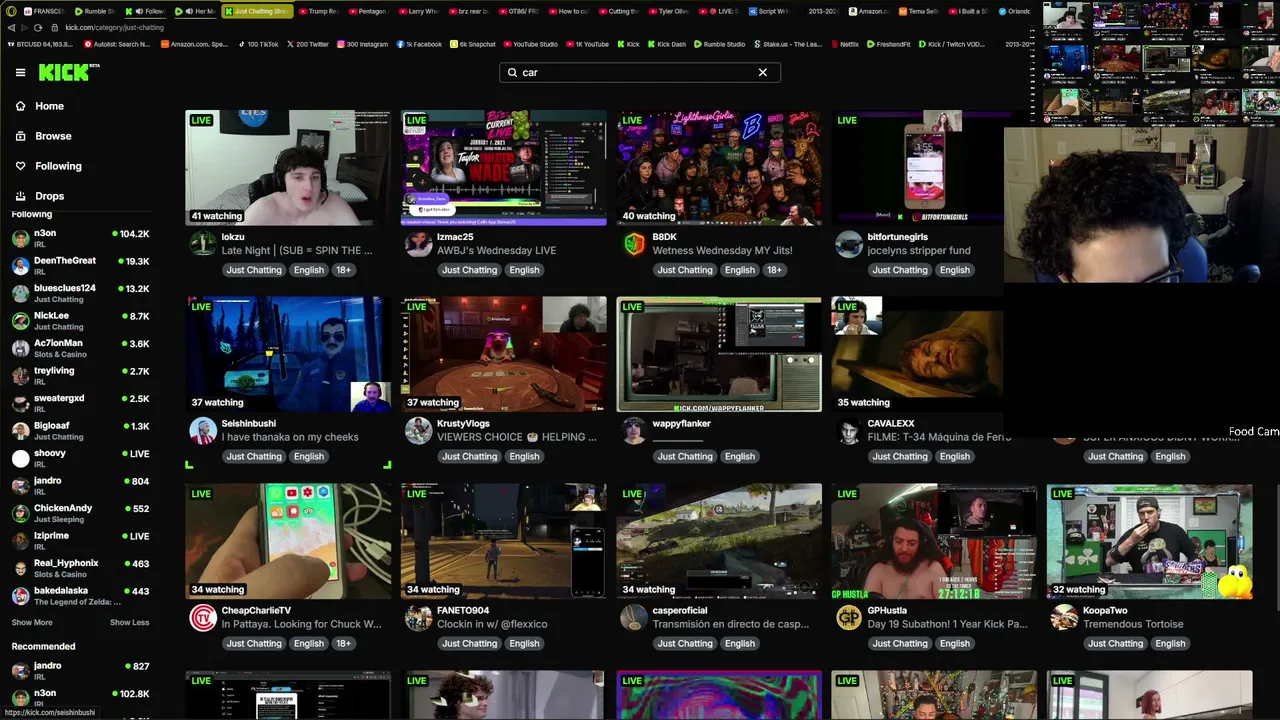Image resolution: width=1280 pixels, height=720 pixels.
Task: Open treyliving in Following list
Action: pos(80,375)
